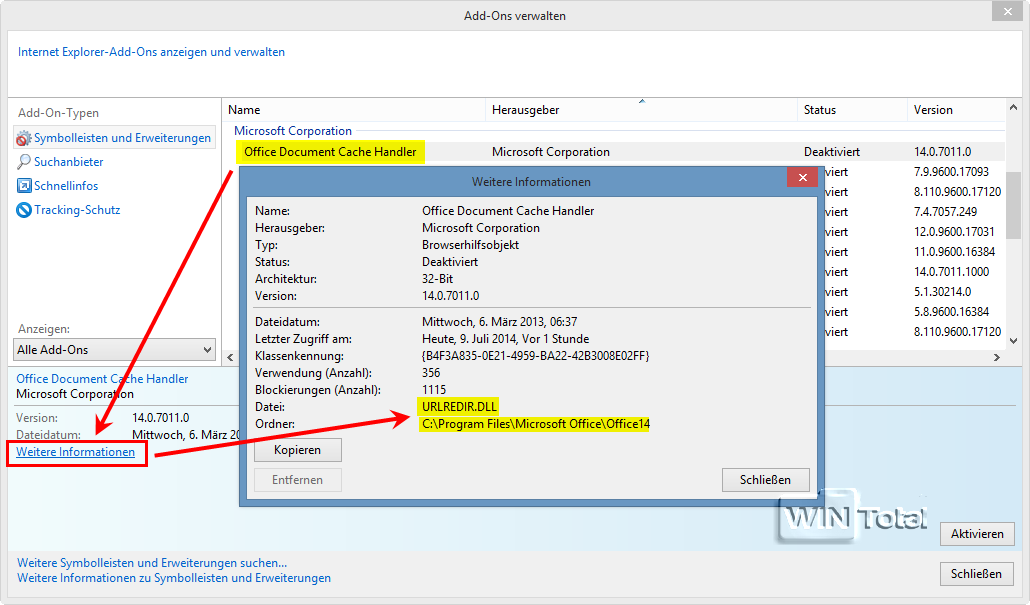Screen dimensions: 1030x605
Task: Select the row with version 11.0.9600.16384
Action: click(x=954, y=252)
